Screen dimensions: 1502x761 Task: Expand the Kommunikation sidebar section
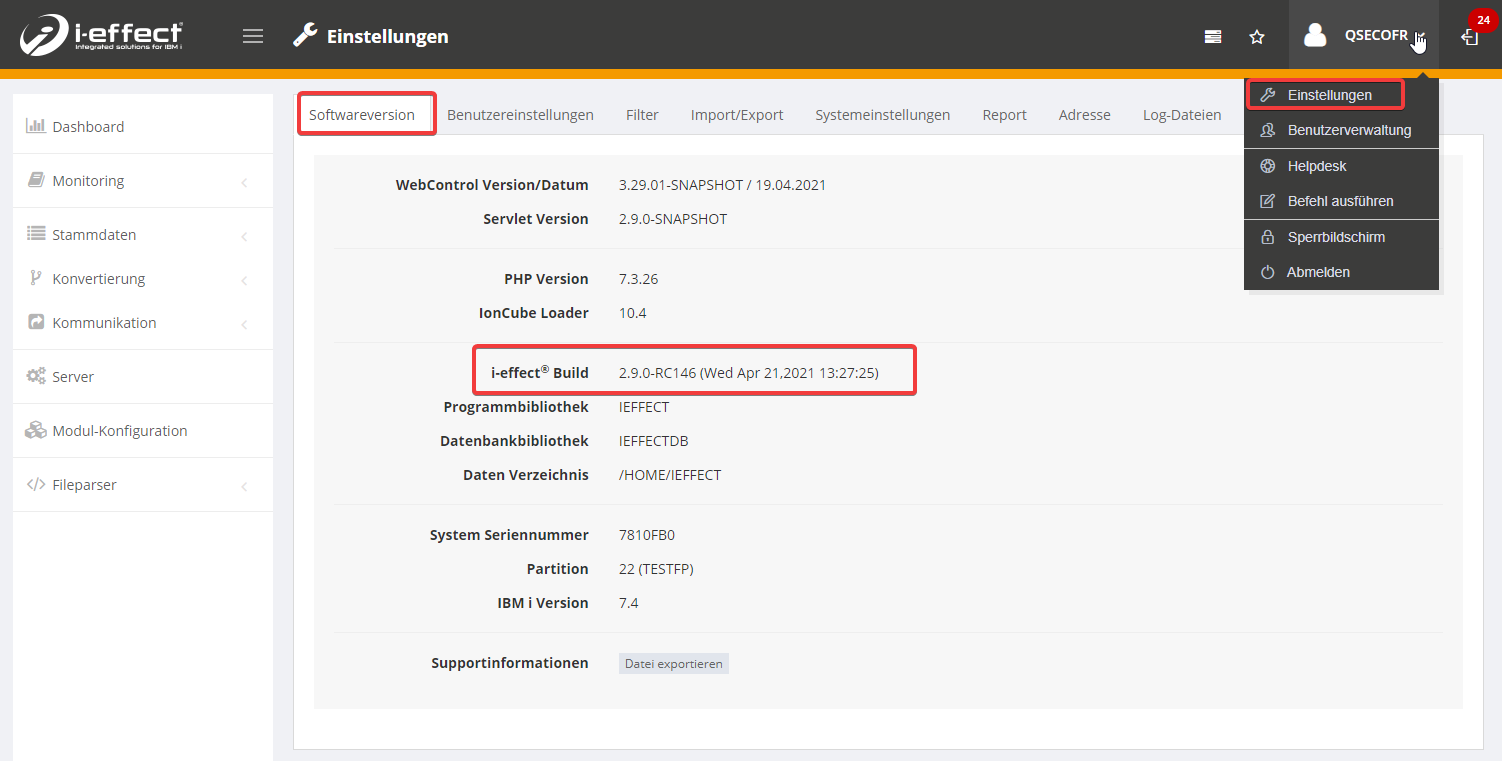(x=104, y=323)
